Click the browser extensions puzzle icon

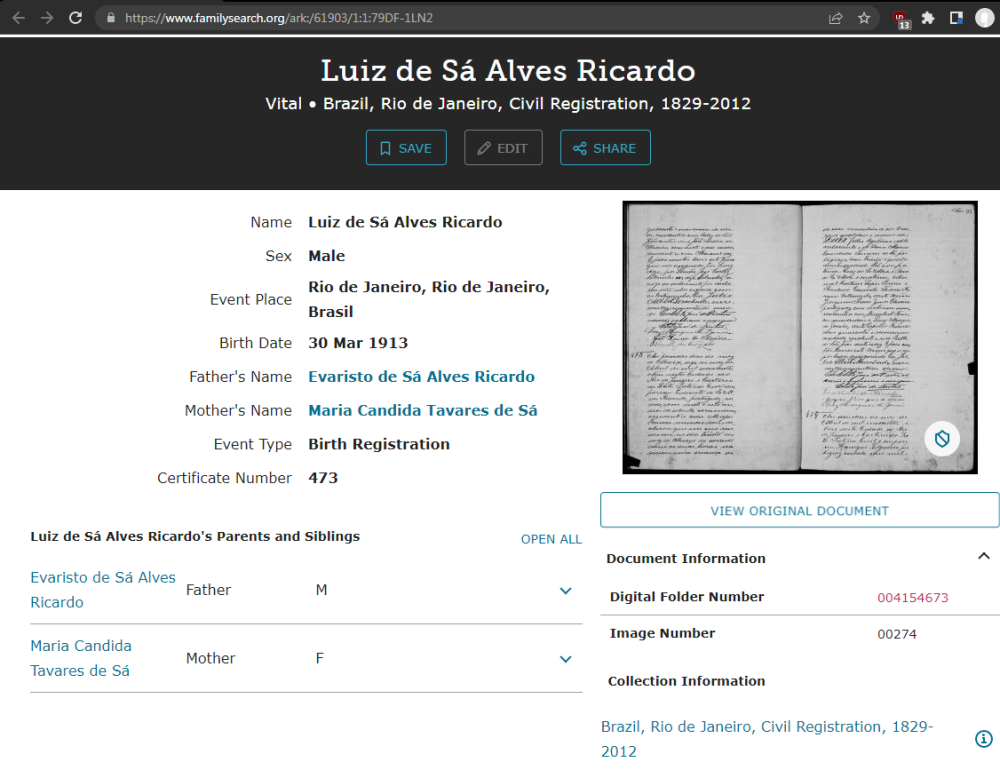tap(928, 17)
